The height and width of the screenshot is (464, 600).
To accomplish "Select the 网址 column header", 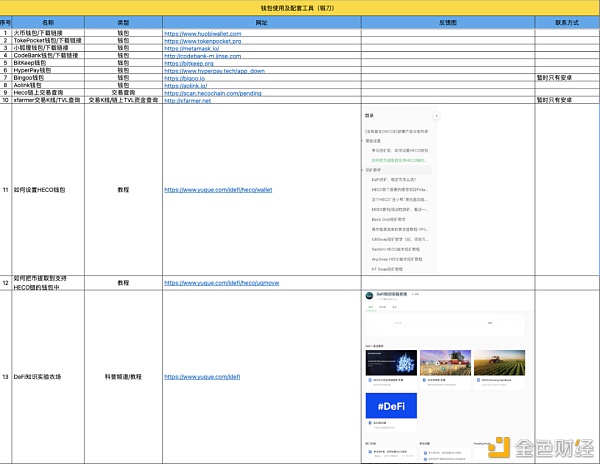I will click(261, 23).
